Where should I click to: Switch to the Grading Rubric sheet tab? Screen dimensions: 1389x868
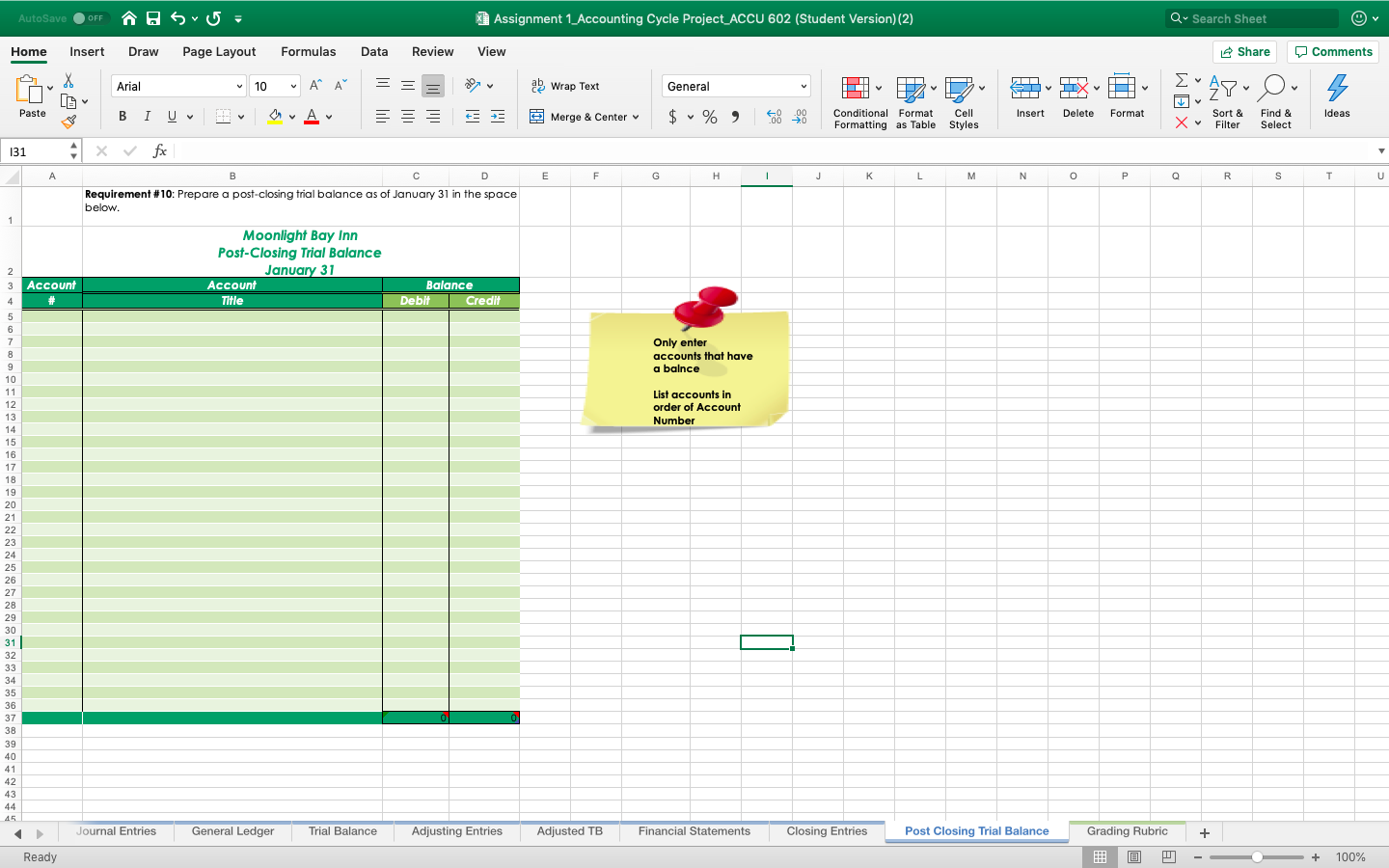(x=1127, y=831)
